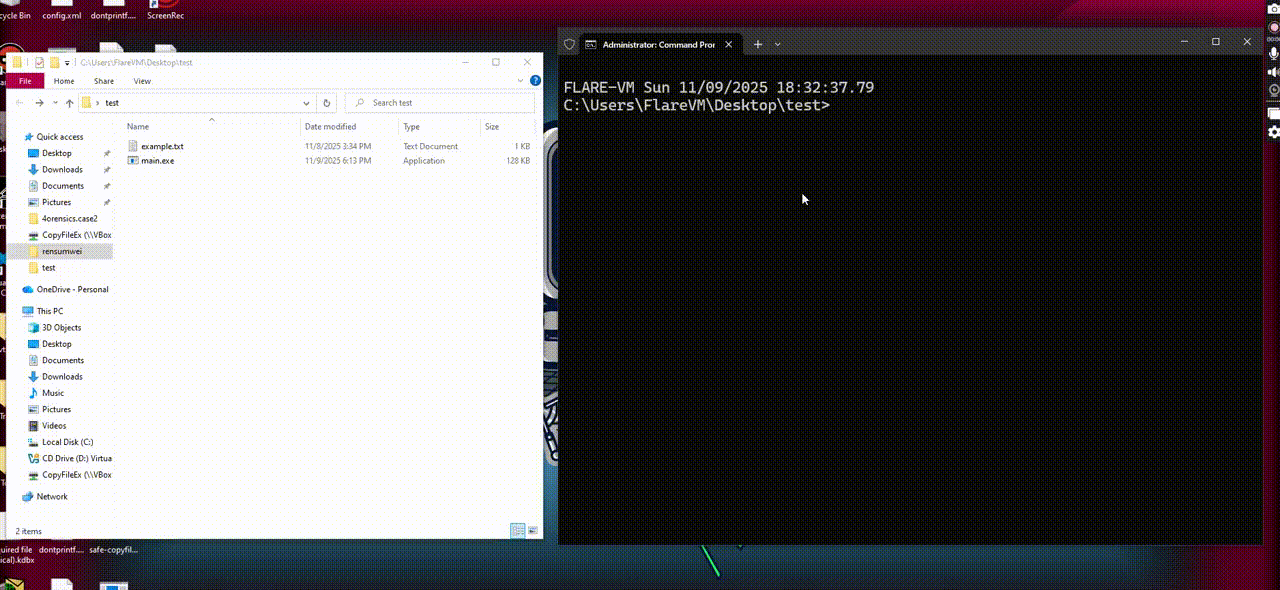Expand the address bar history dropdown
The height and width of the screenshot is (590, 1280).
pyautogui.click(x=306, y=103)
